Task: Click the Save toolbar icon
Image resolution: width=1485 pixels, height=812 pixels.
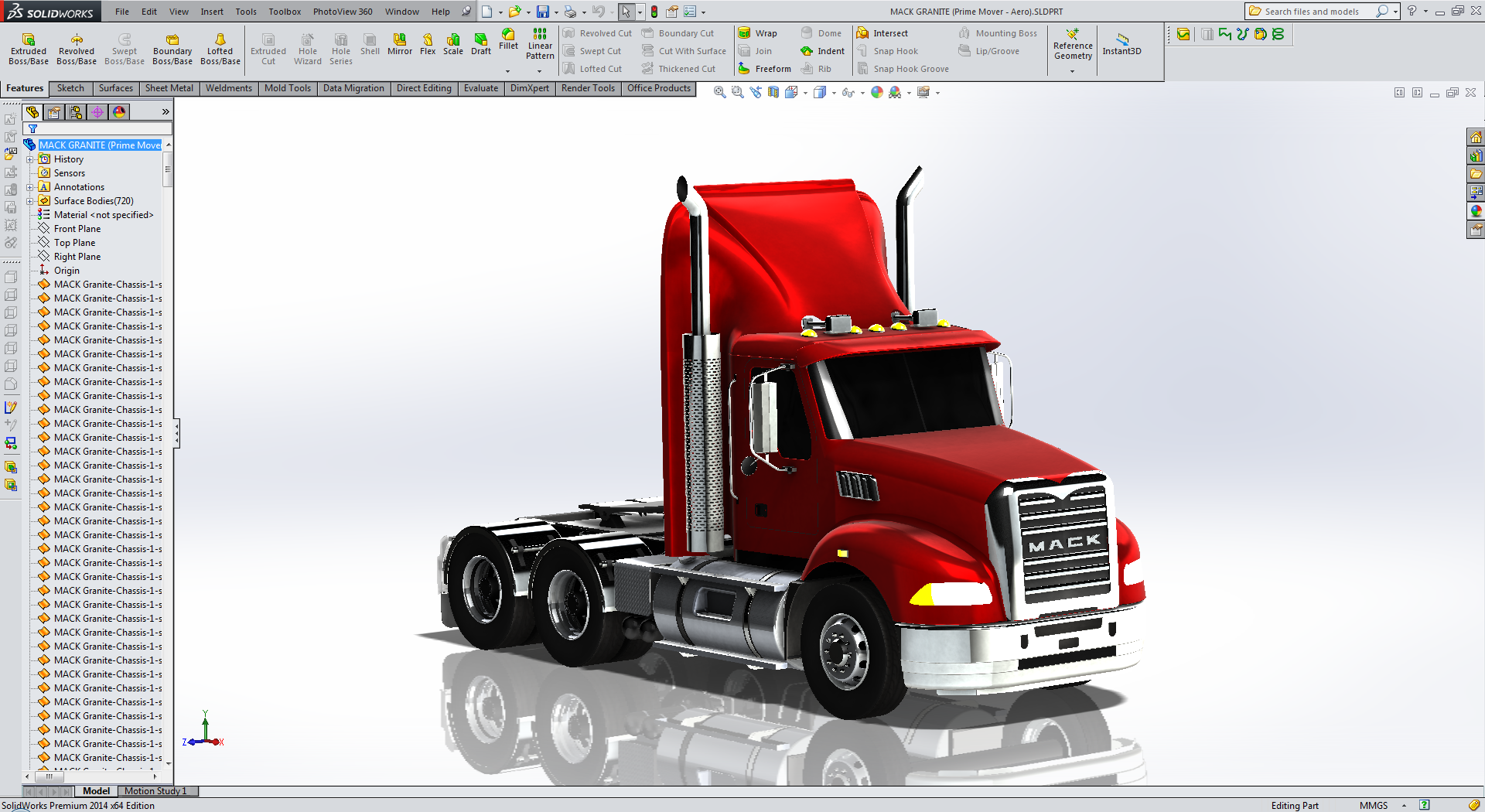Action: coord(543,12)
